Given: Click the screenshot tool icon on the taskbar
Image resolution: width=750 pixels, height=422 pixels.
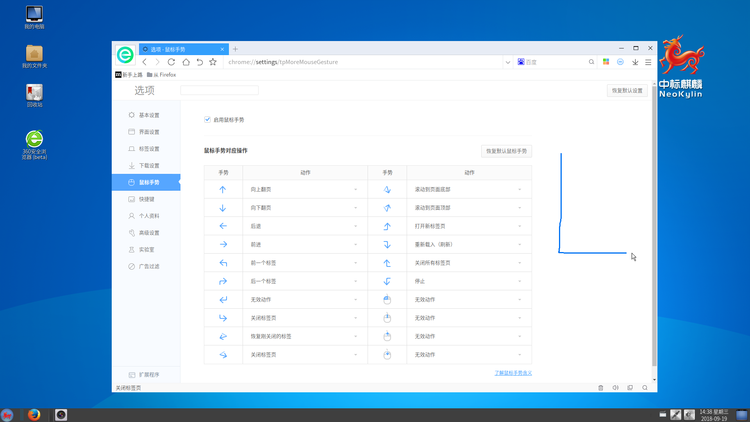Looking at the screenshot, I should [61, 415].
